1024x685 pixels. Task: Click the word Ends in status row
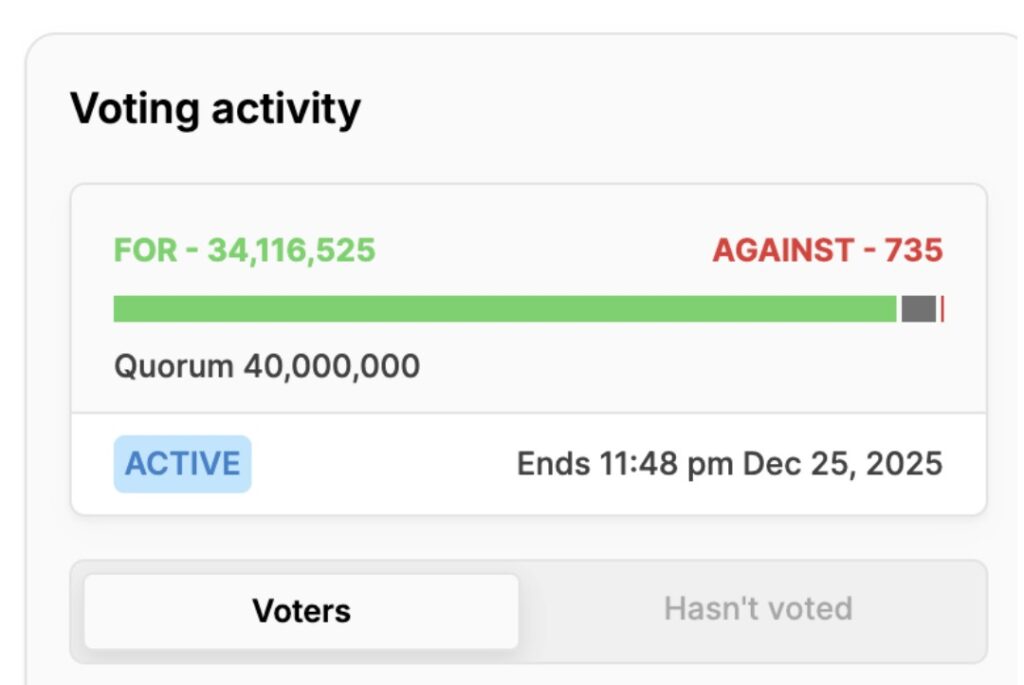pos(552,464)
